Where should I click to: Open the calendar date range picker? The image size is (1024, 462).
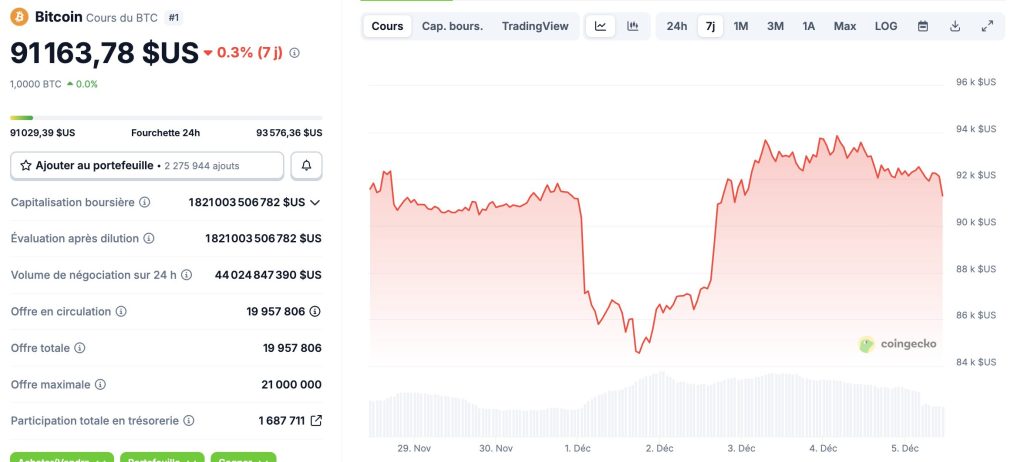[x=923, y=26]
